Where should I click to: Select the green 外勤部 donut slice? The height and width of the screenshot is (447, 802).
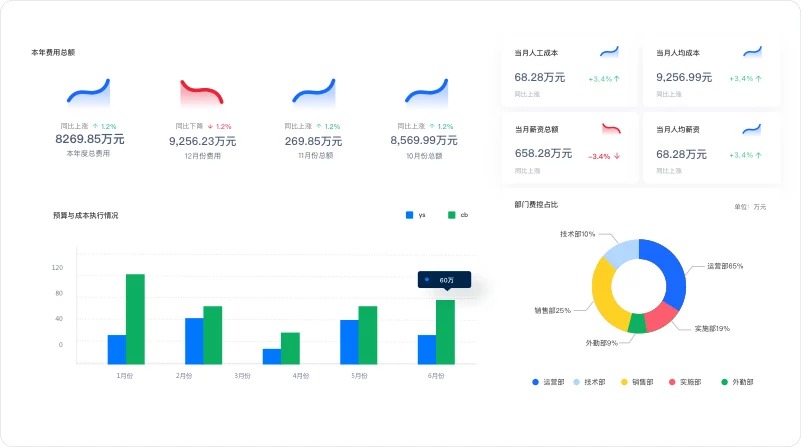637,324
